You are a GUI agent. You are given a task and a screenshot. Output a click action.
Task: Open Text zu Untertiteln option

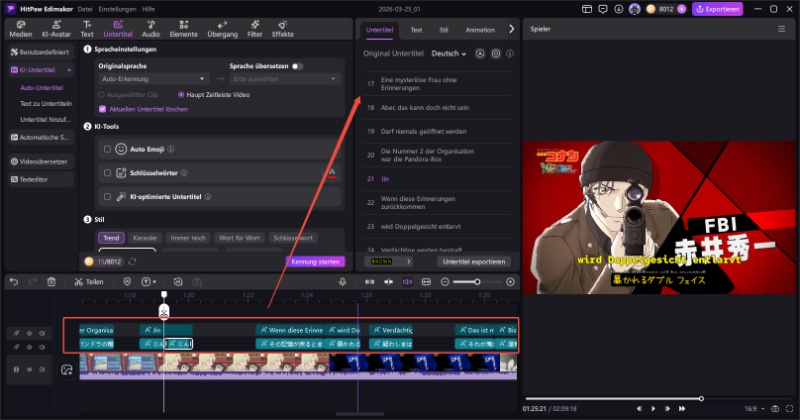(46, 104)
